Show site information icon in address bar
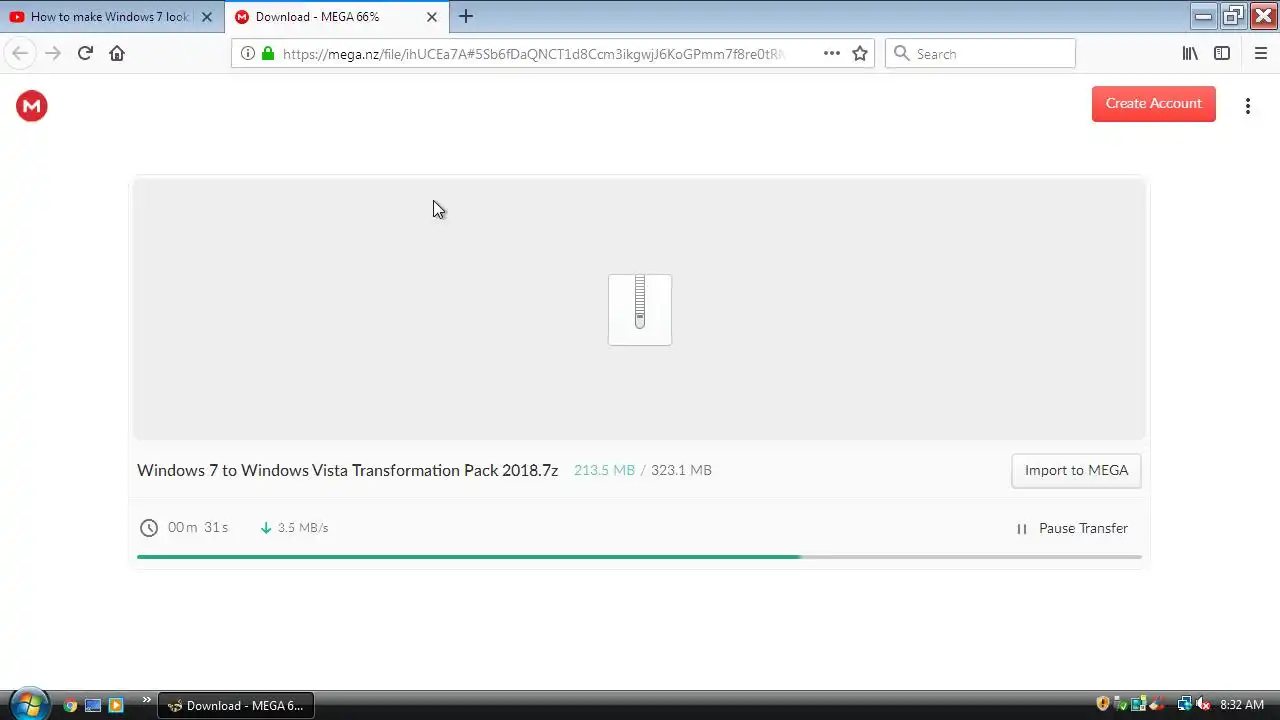This screenshot has width=1280, height=720. 248,54
